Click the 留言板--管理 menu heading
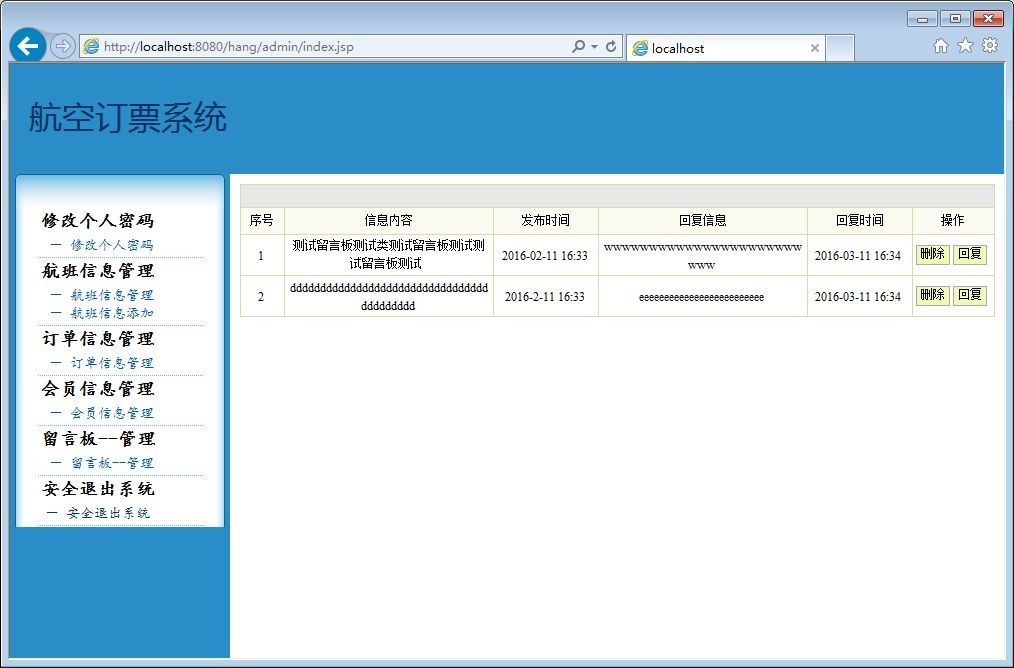1014x668 pixels. [98, 438]
